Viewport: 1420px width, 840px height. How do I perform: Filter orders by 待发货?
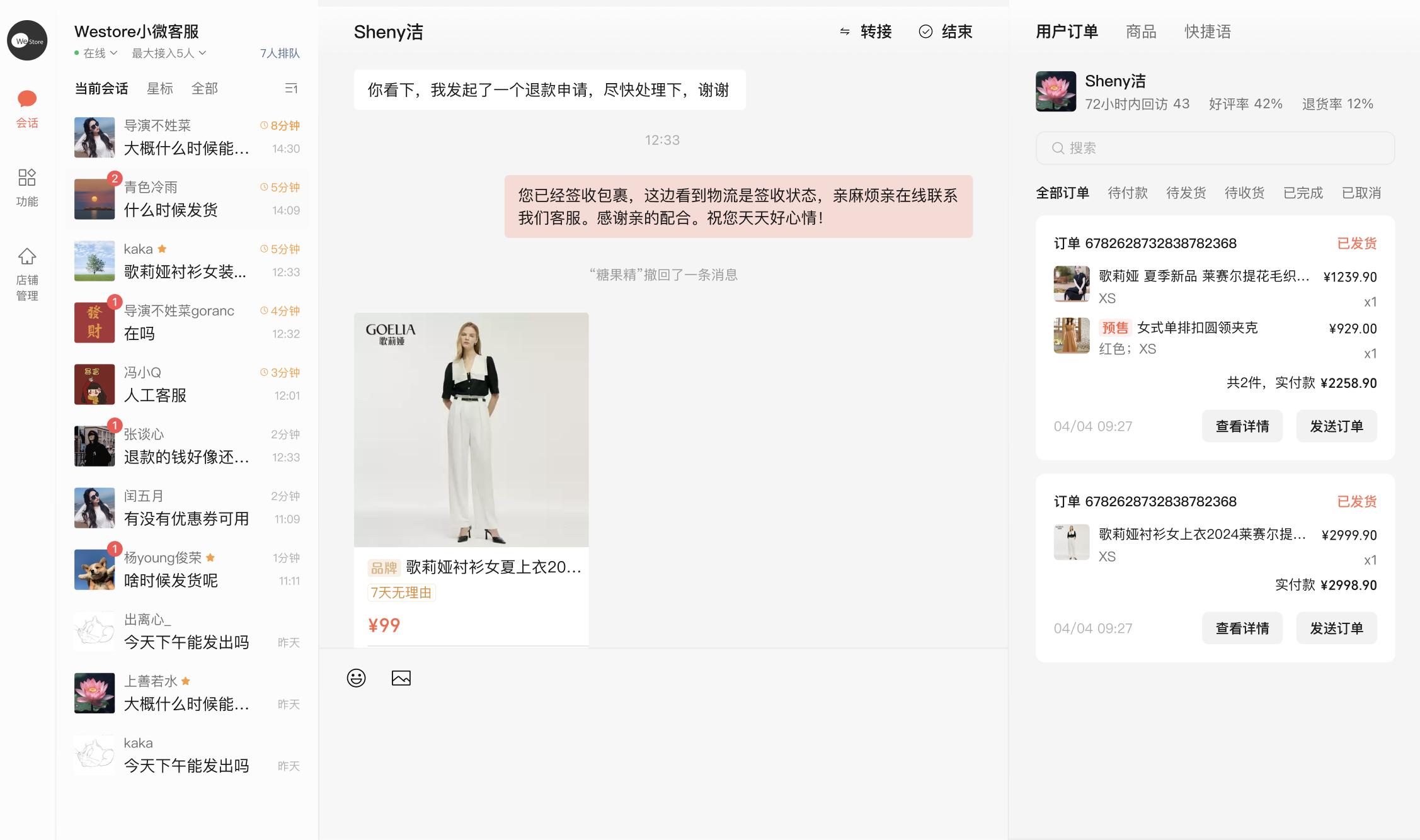1186,193
